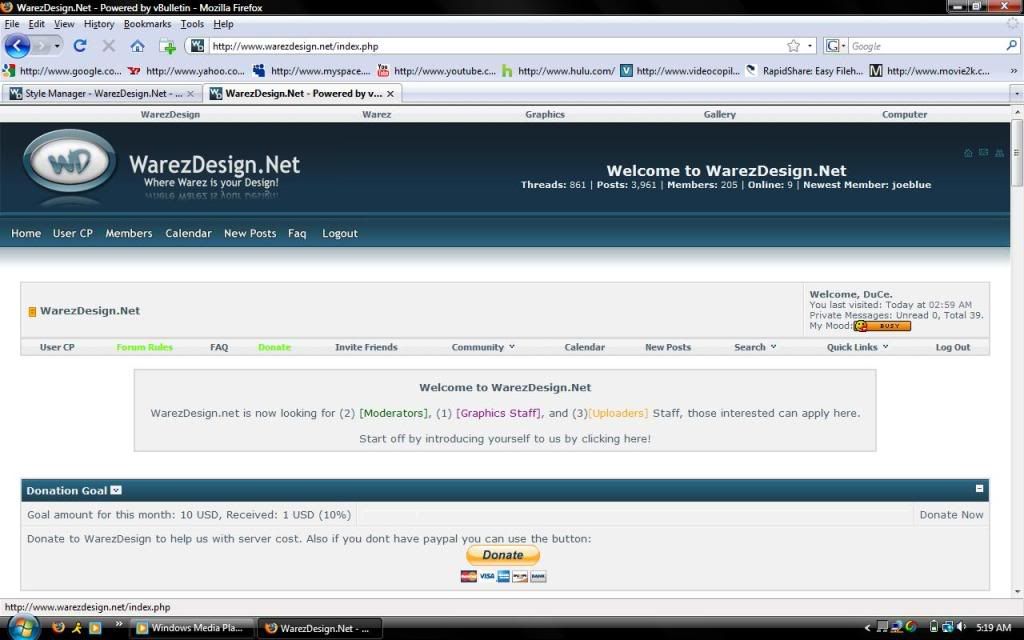Open the Edit menu
Screen dimensions: 1024x640
37,24
